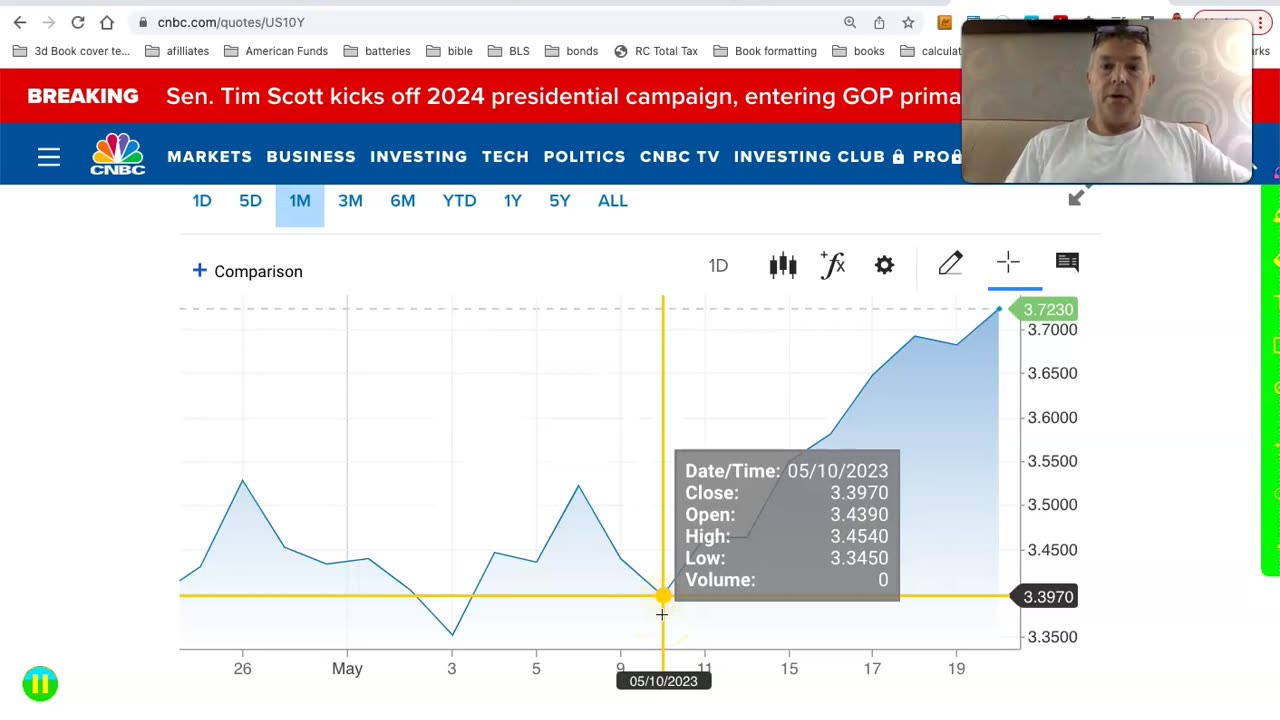The height and width of the screenshot is (720, 1280).
Task: Open the INVESTING menu
Action: (419, 157)
